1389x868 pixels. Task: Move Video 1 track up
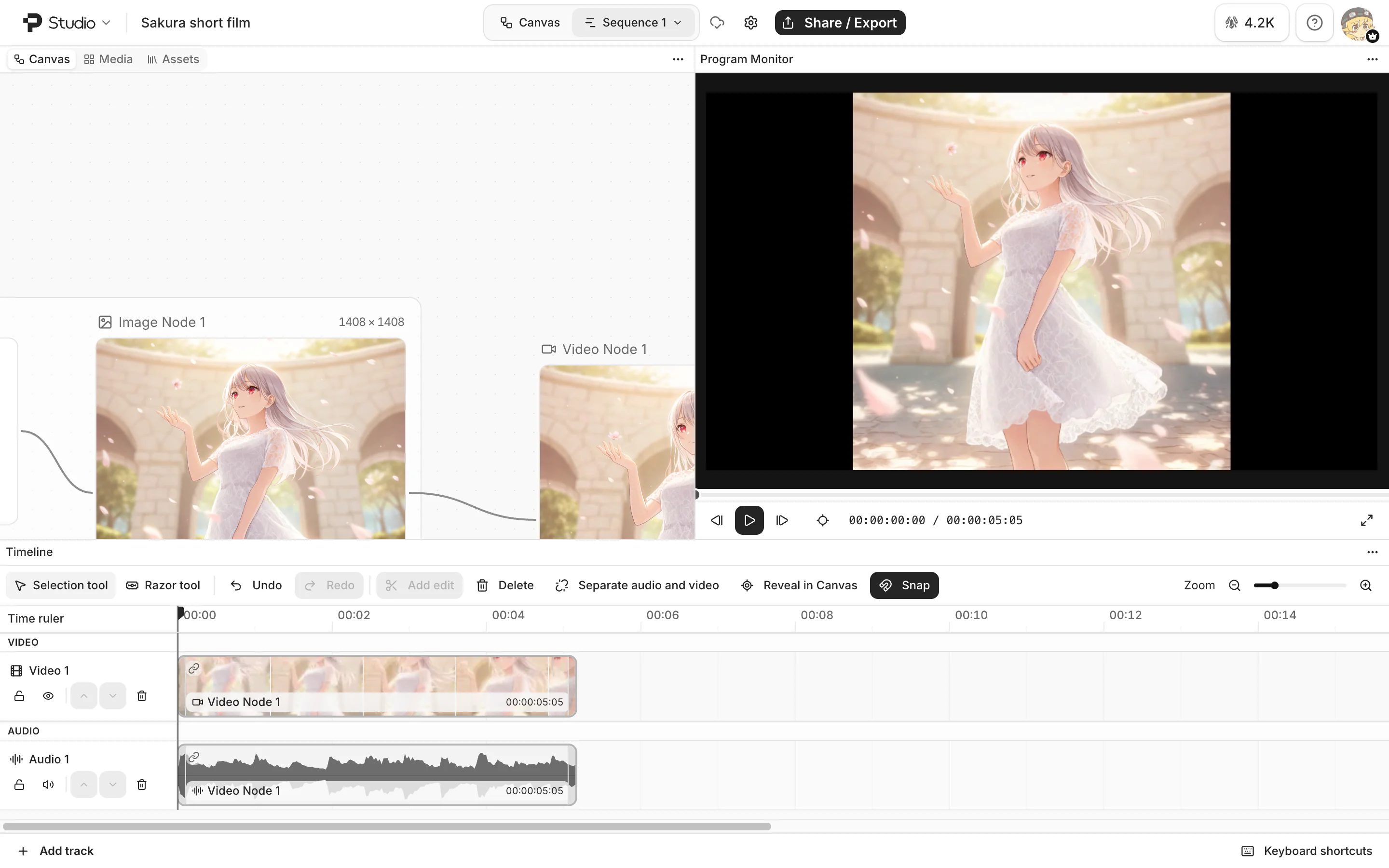click(x=84, y=696)
